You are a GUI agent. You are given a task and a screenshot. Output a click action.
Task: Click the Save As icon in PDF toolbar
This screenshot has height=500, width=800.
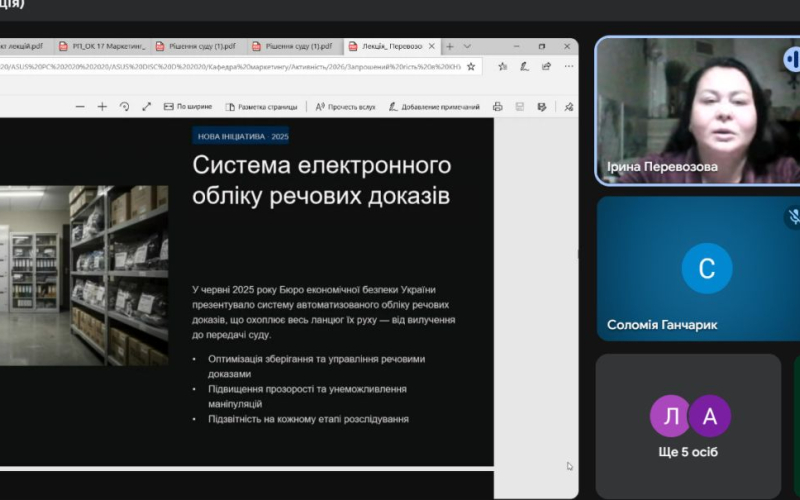pyautogui.click(x=542, y=107)
